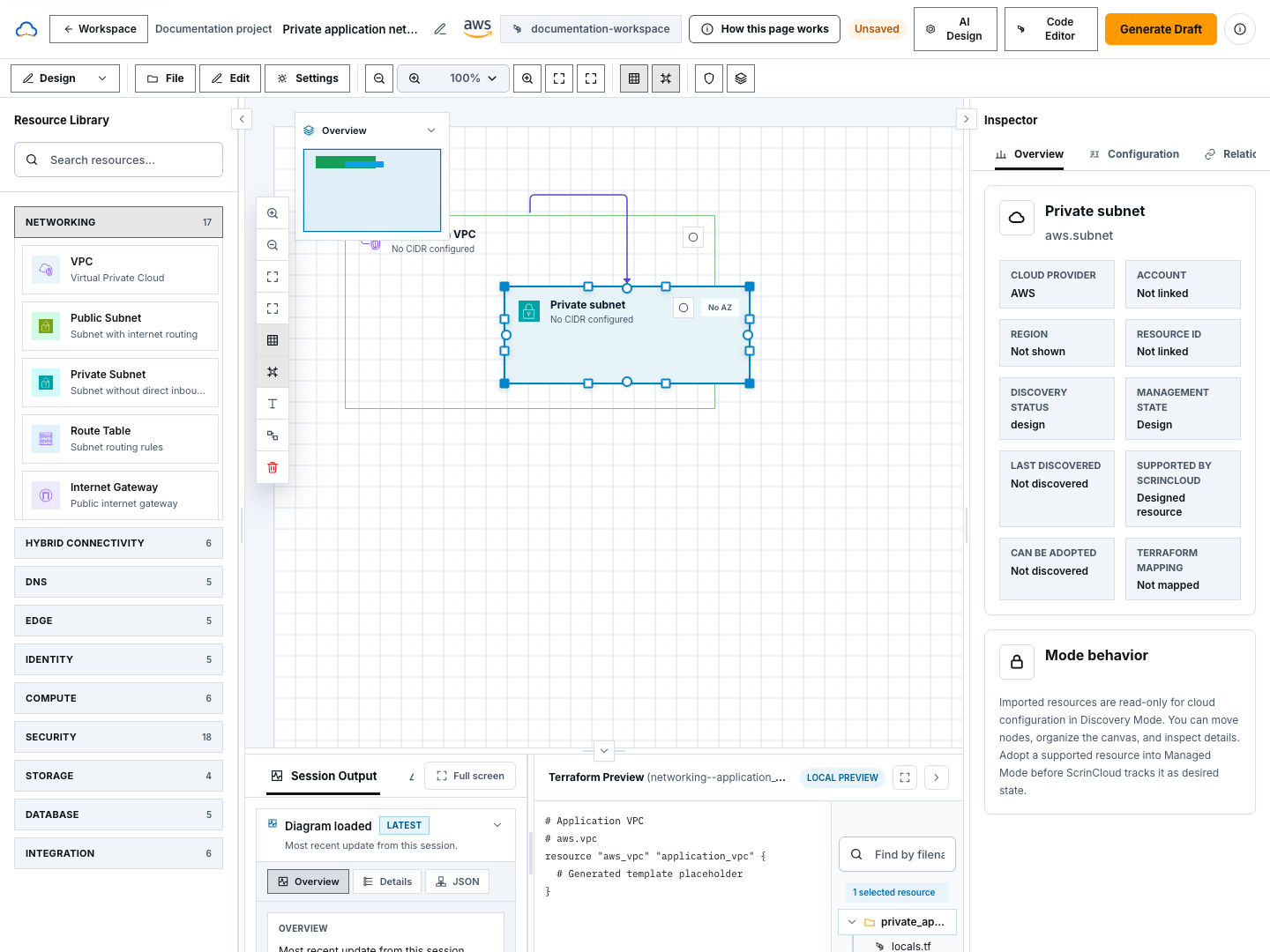This screenshot has height=952, width=1270.
Task: Open the Design mode dropdown
Action: click(65, 78)
